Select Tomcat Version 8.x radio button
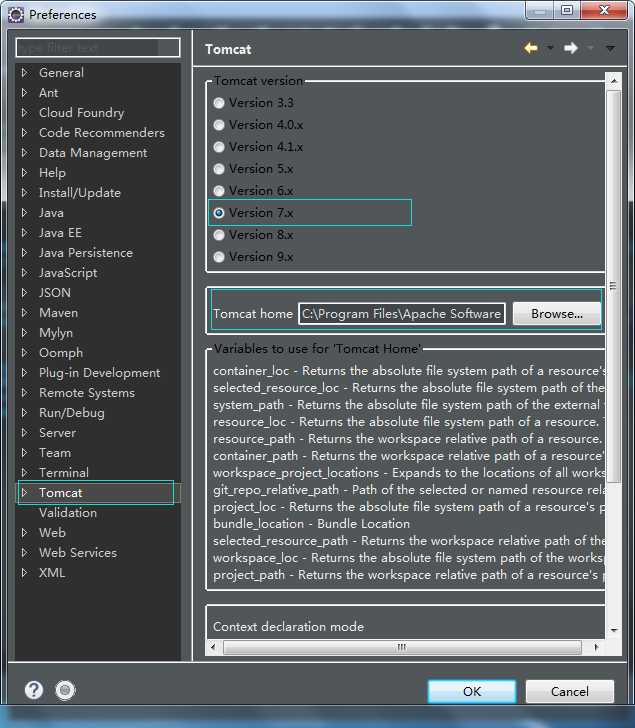The image size is (635, 728). (219, 235)
